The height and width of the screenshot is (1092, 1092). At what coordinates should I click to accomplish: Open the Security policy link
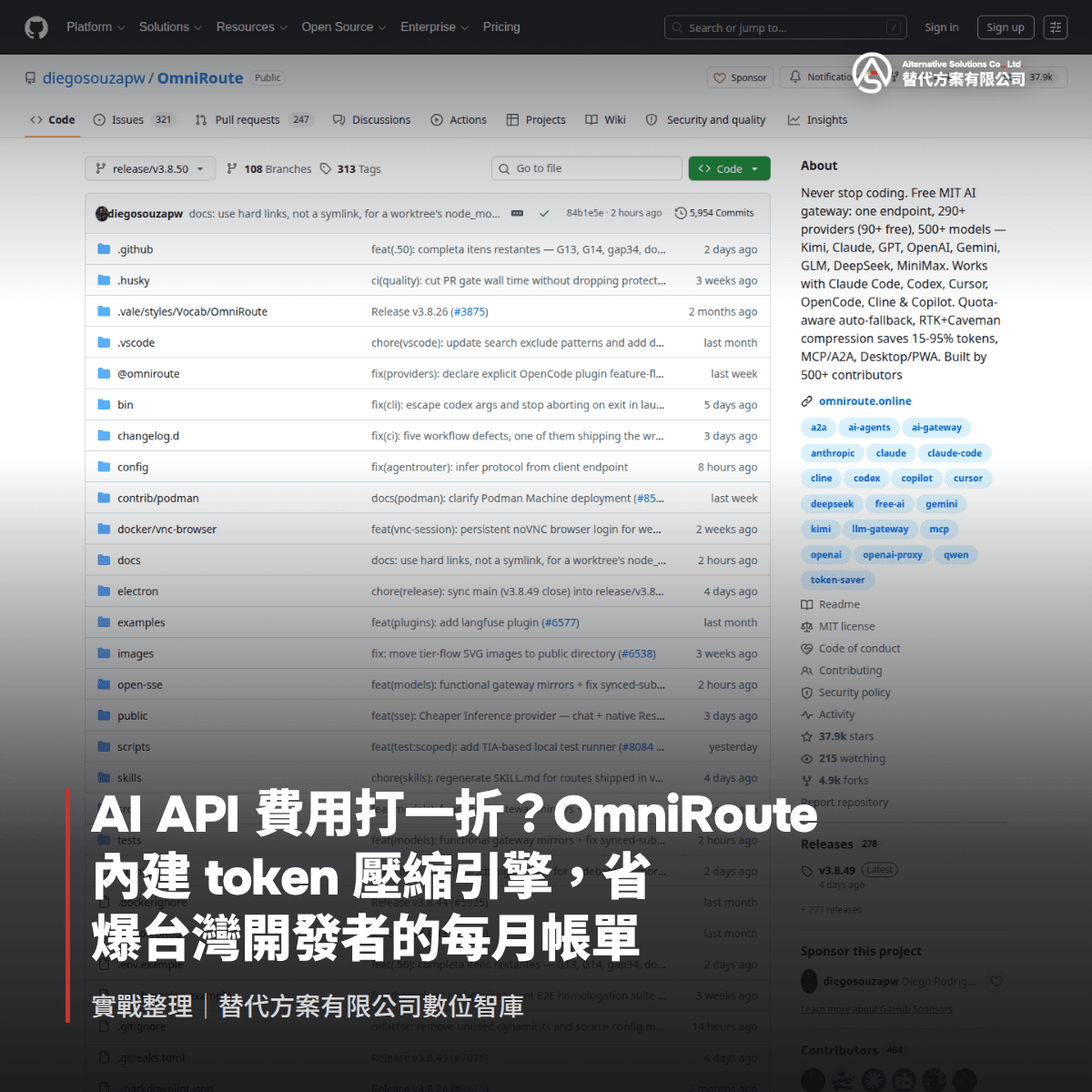846,693
